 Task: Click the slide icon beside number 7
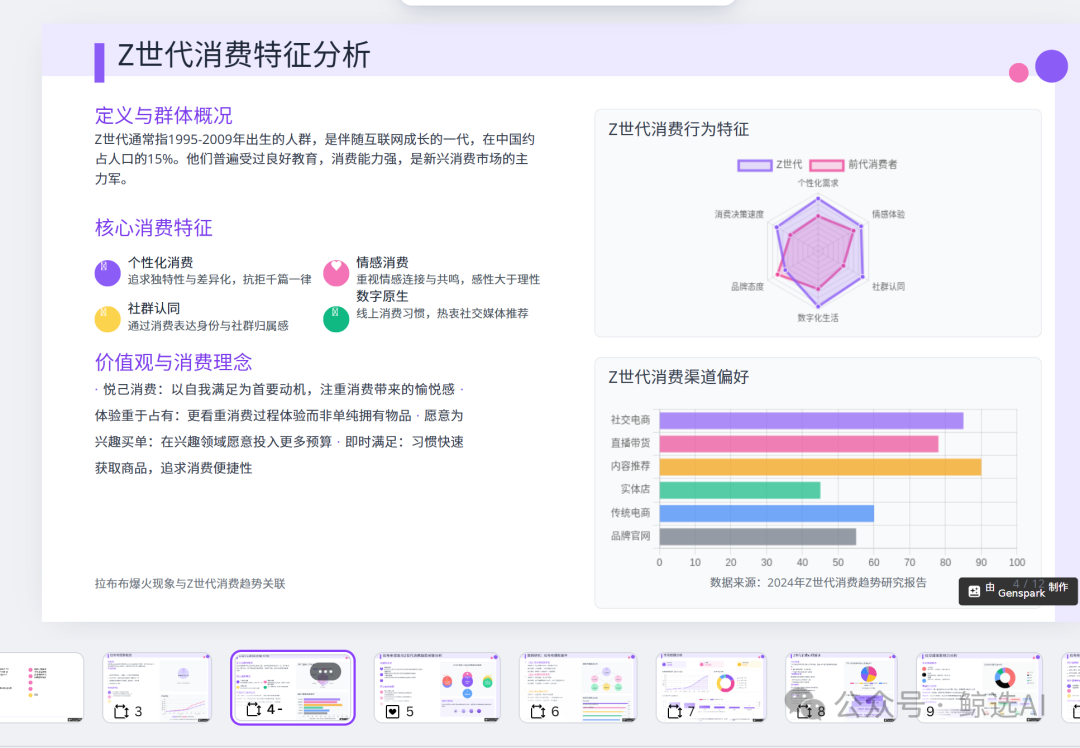point(674,711)
